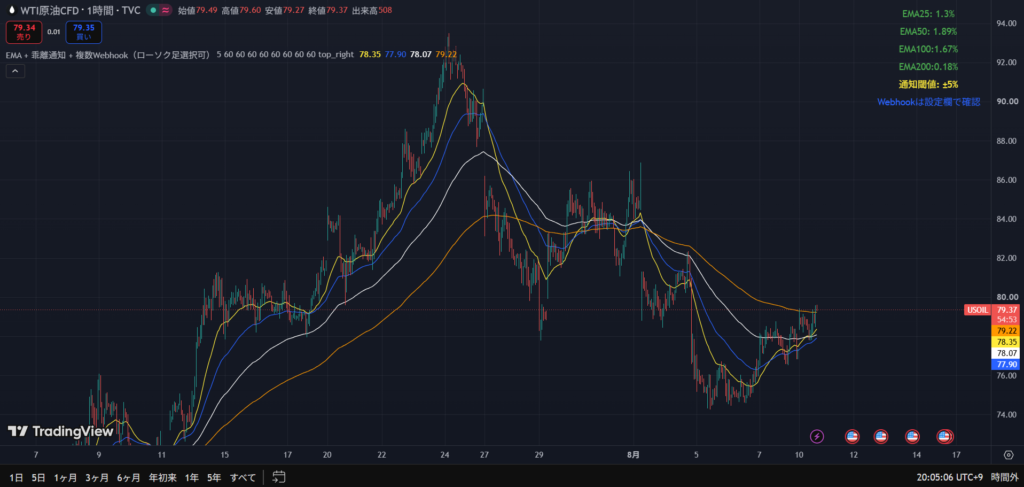Select the 3ヶ月 time range
Viewport: 1024px width, 487px height.
[97, 477]
